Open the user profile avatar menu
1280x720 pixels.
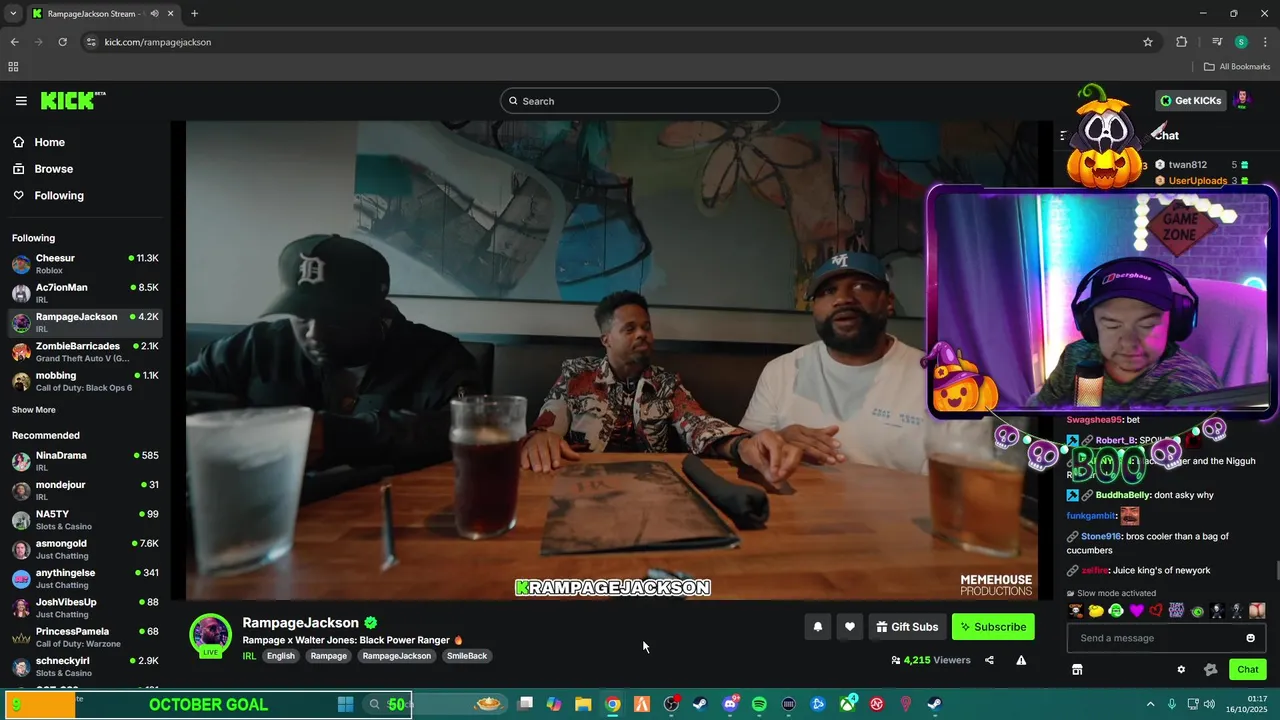[1242, 100]
